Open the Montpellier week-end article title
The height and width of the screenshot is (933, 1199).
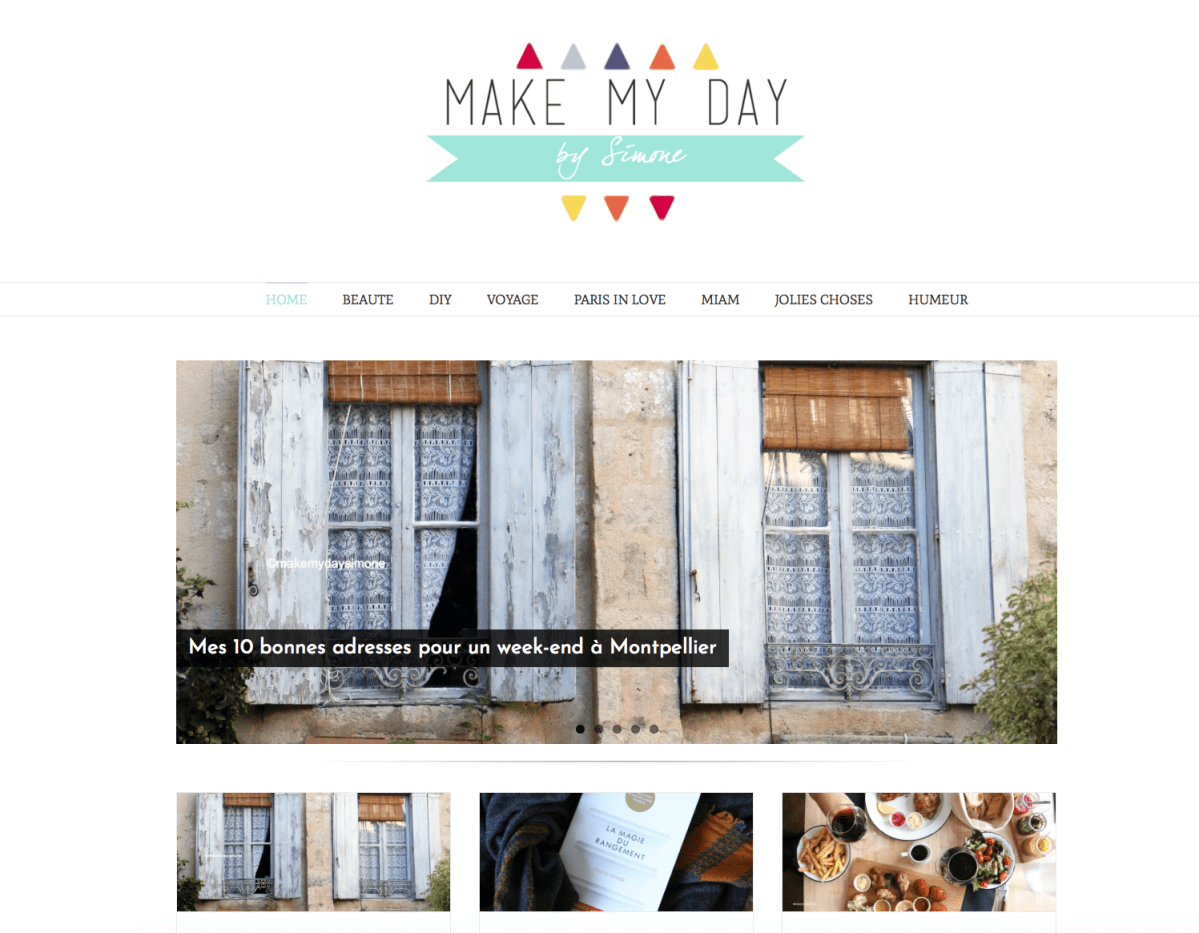click(452, 647)
